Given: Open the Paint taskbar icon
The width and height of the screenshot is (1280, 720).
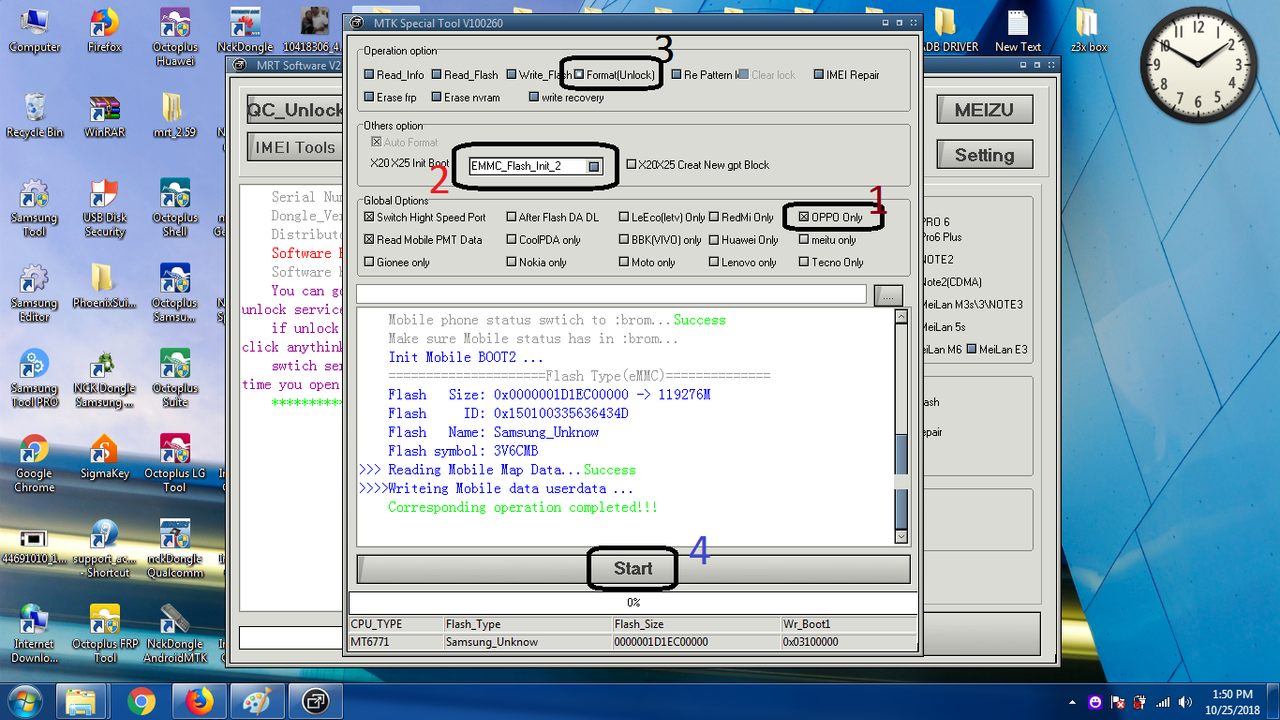Looking at the screenshot, I should 257,700.
